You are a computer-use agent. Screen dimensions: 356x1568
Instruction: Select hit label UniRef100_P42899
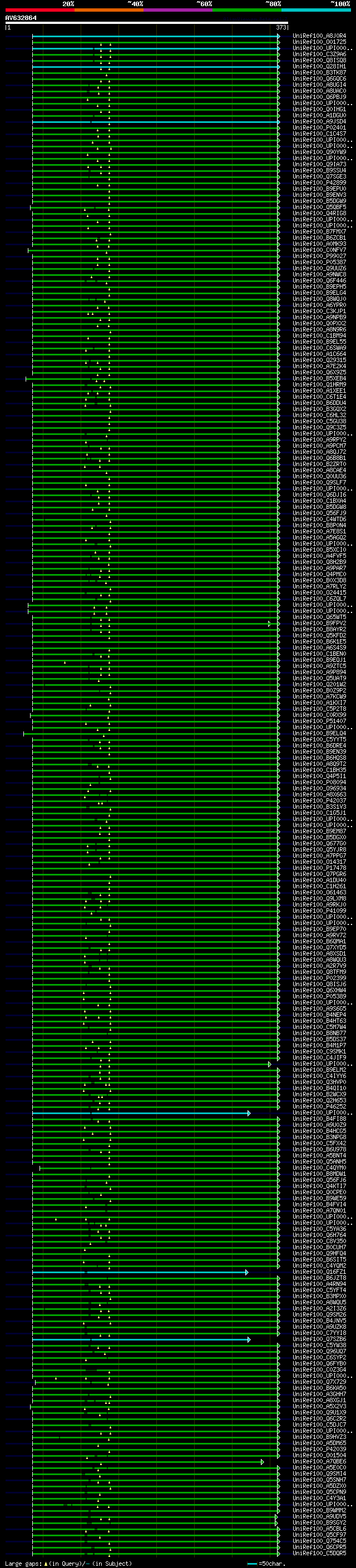(x=319, y=182)
